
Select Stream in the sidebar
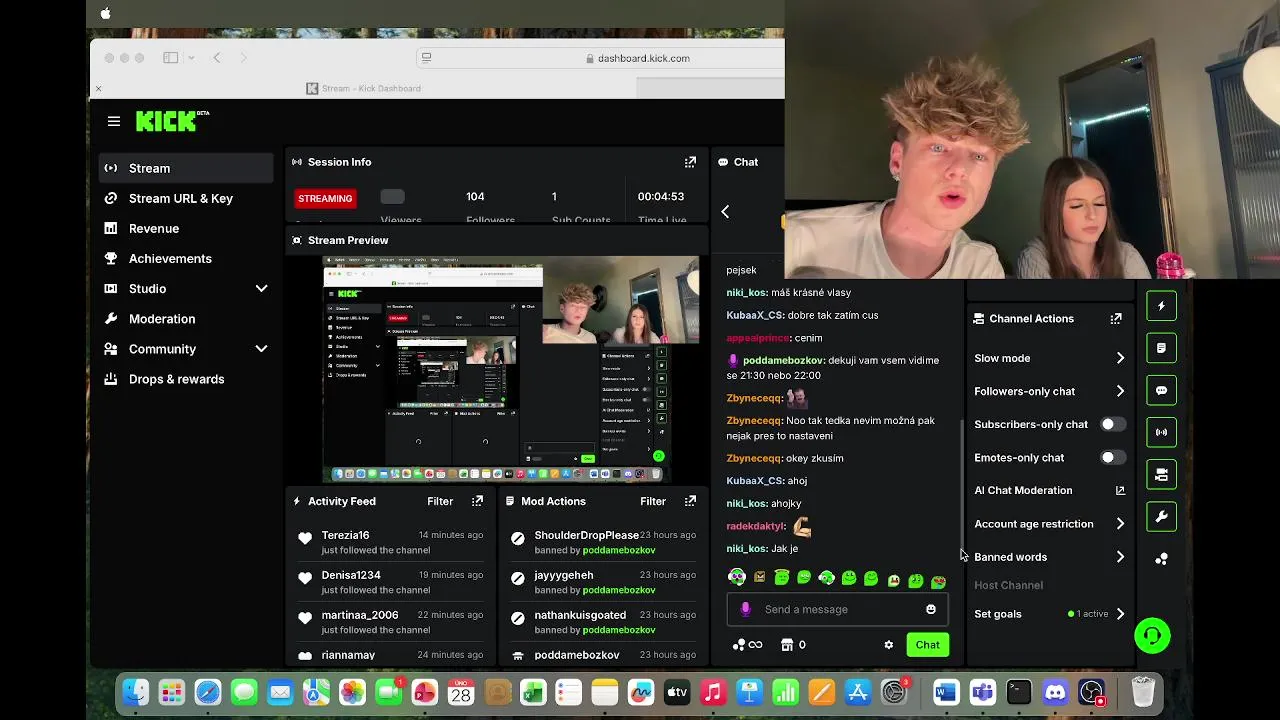coord(186,168)
